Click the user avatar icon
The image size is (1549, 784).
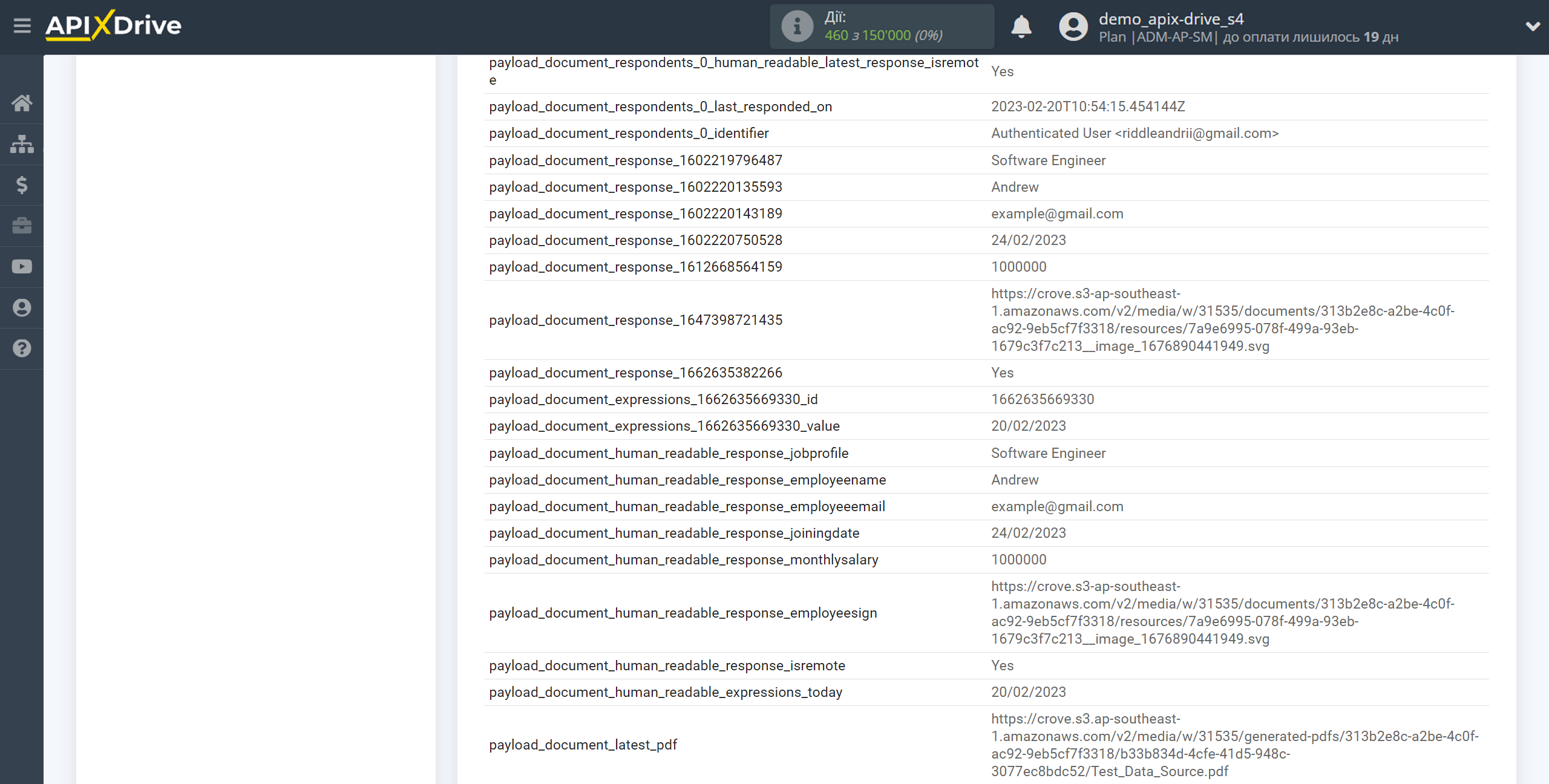pyautogui.click(x=1073, y=27)
